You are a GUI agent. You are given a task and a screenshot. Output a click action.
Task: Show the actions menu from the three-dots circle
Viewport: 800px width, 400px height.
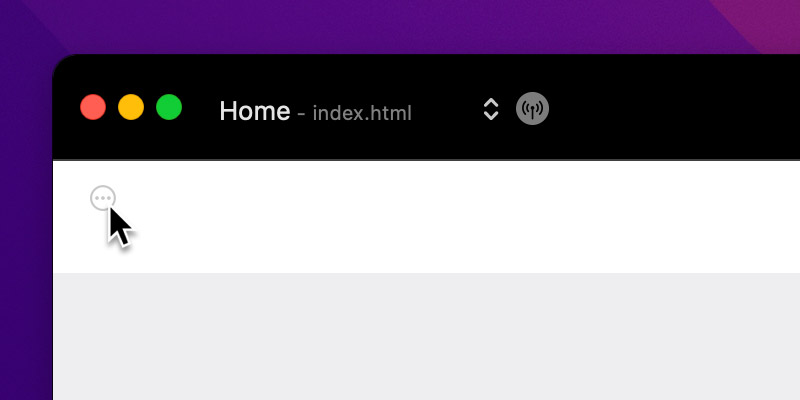103,198
